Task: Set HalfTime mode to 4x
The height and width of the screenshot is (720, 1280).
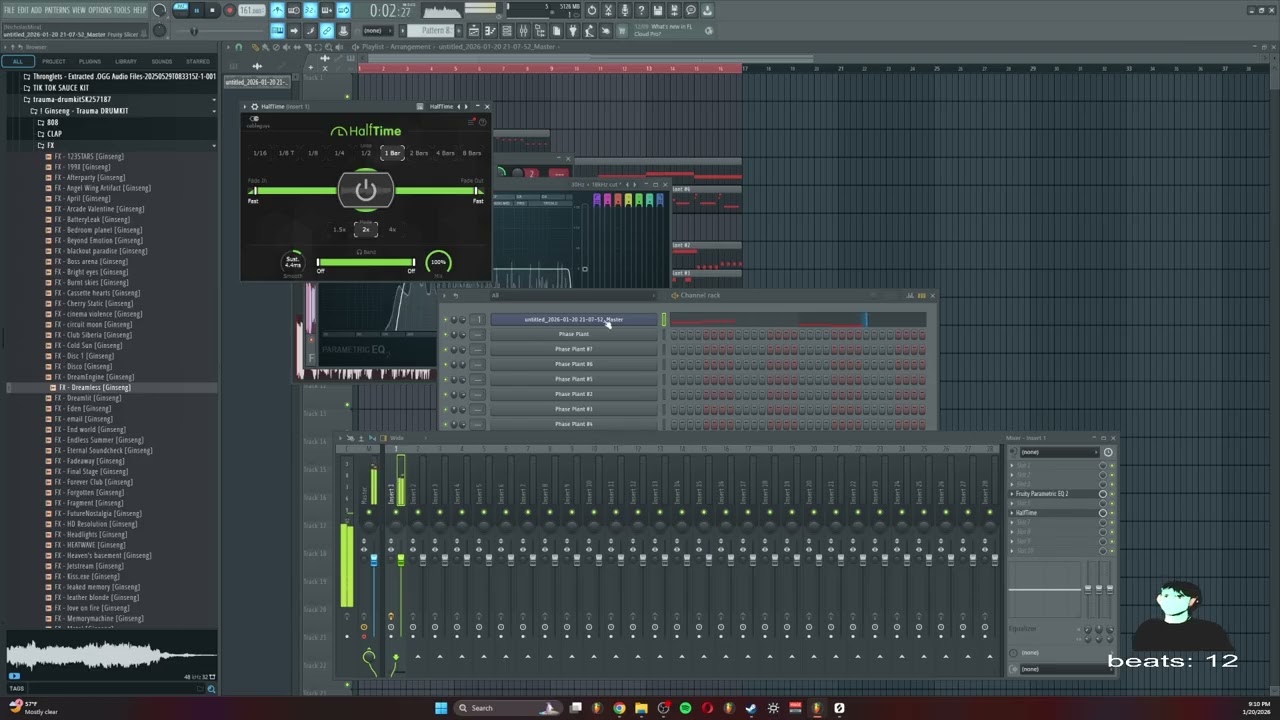Action: pyautogui.click(x=392, y=229)
